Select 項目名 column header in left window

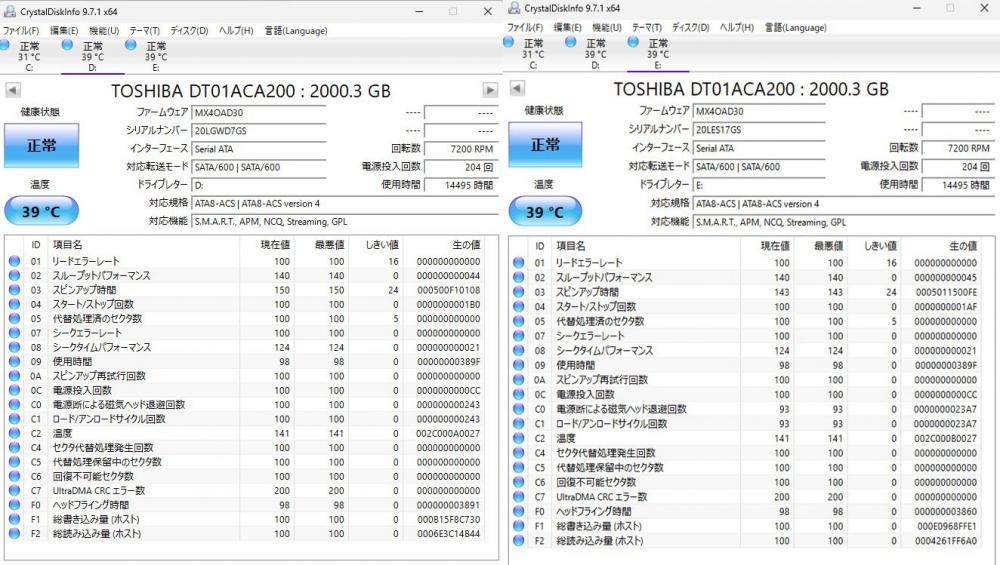click(67, 245)
